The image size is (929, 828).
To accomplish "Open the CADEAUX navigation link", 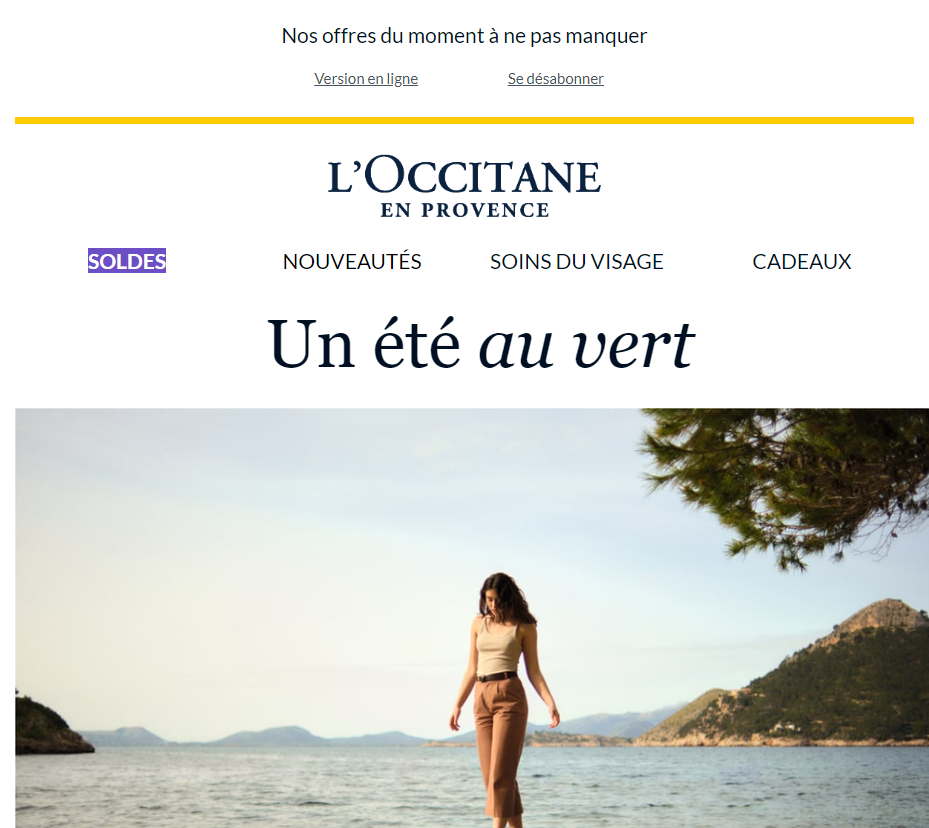I will pos(802,261).
